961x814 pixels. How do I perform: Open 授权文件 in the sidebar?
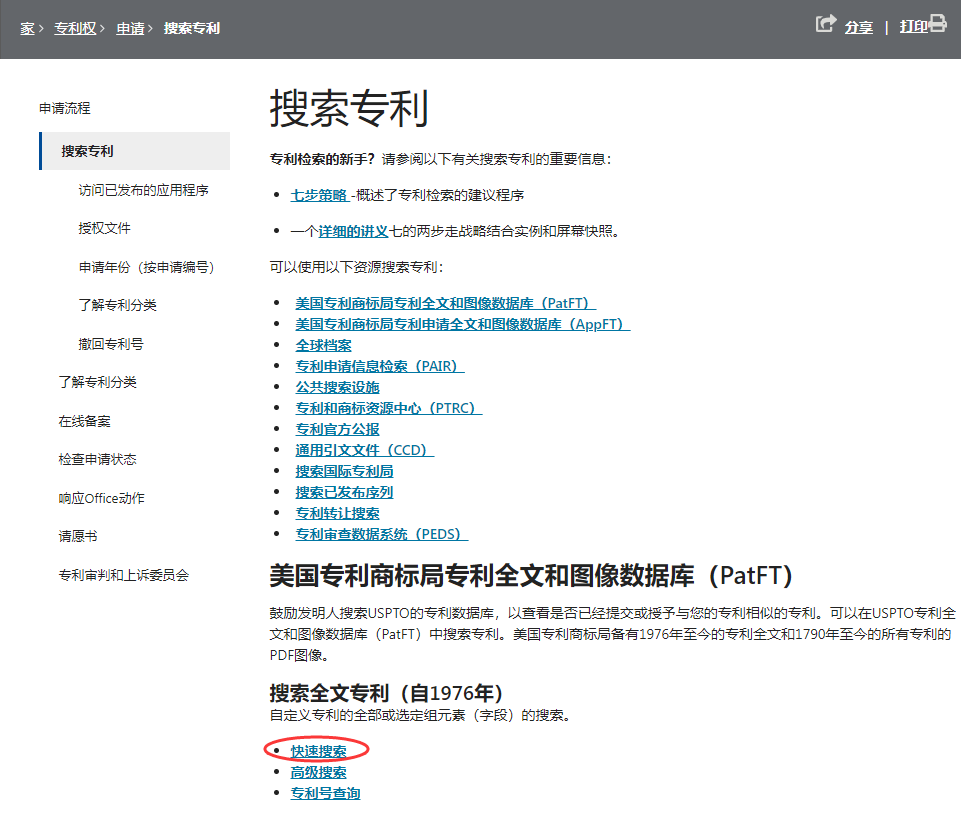click(x=105, y=228)
